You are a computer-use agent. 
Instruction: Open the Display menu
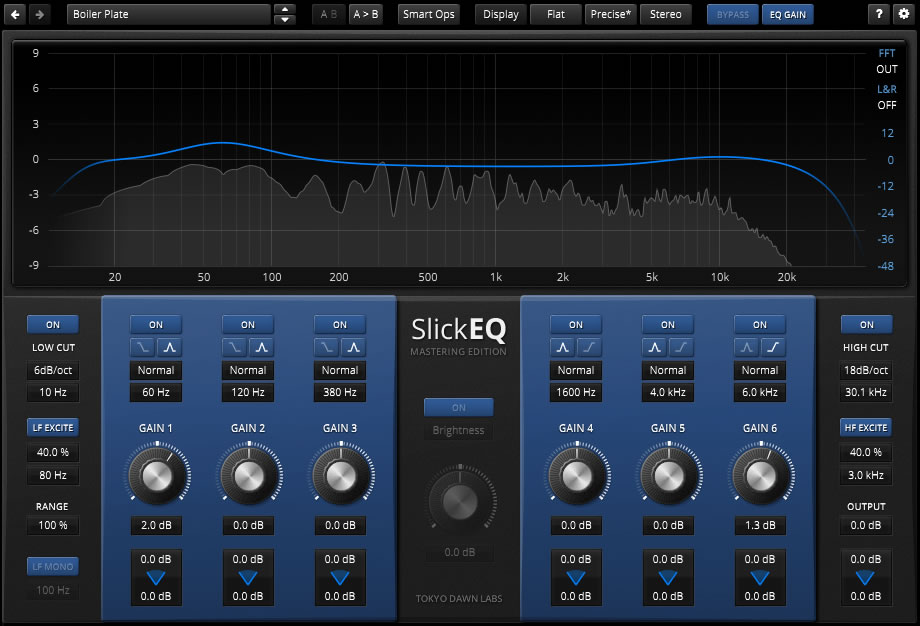pos(500,14)
